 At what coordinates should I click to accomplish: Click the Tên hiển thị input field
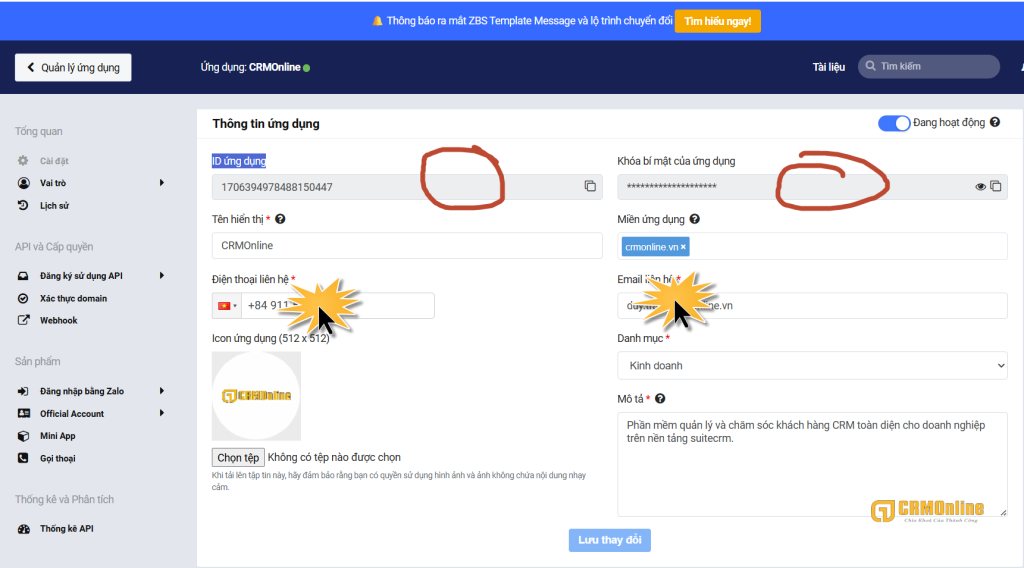pos(407,245)
